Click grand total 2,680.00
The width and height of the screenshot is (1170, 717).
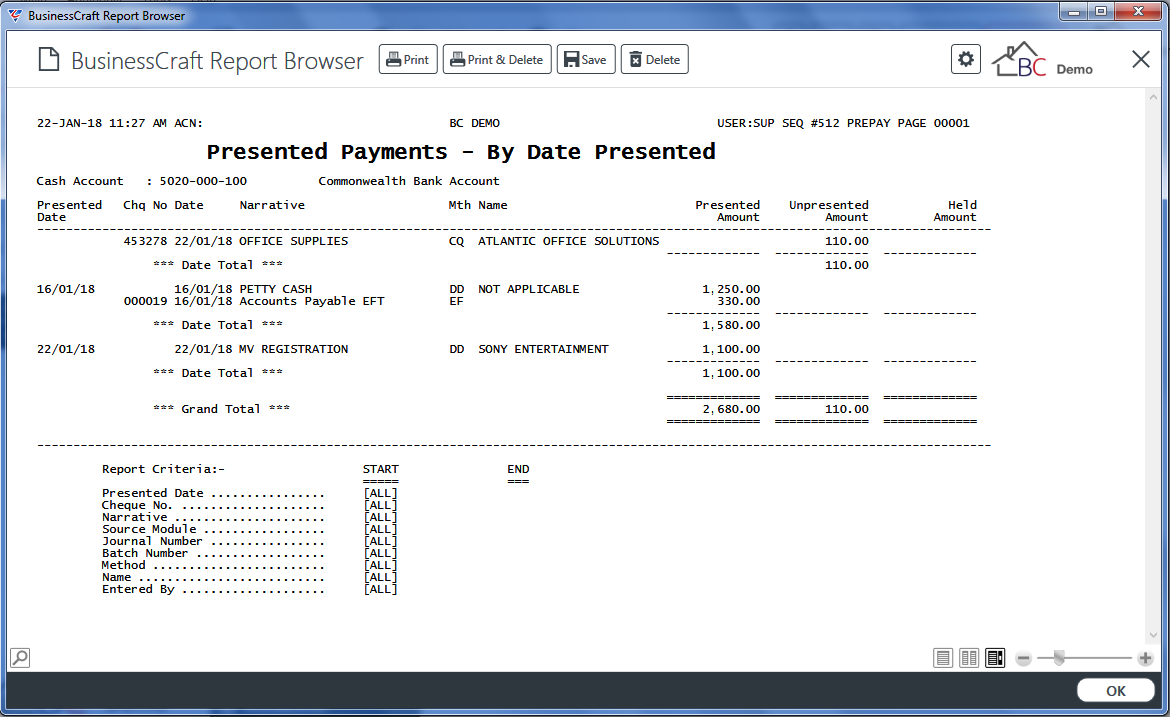tap(731, 409)
